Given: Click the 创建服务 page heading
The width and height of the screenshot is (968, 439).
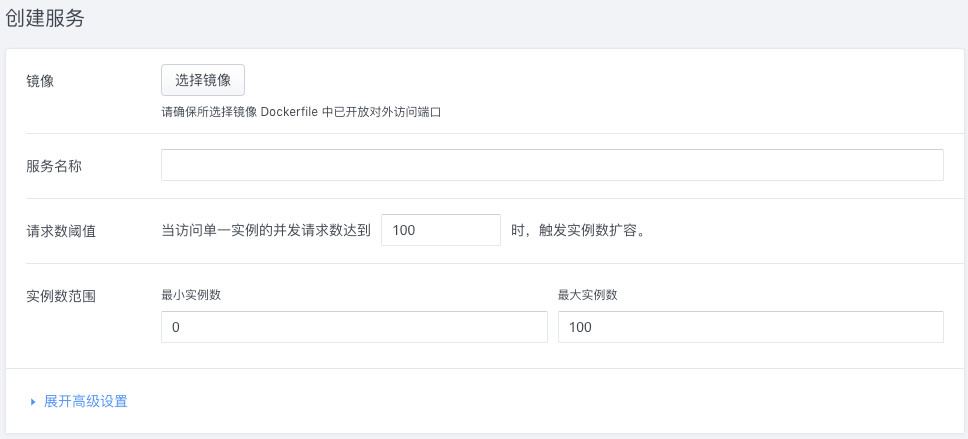Looking at the screenshot, I should [44, 20].
